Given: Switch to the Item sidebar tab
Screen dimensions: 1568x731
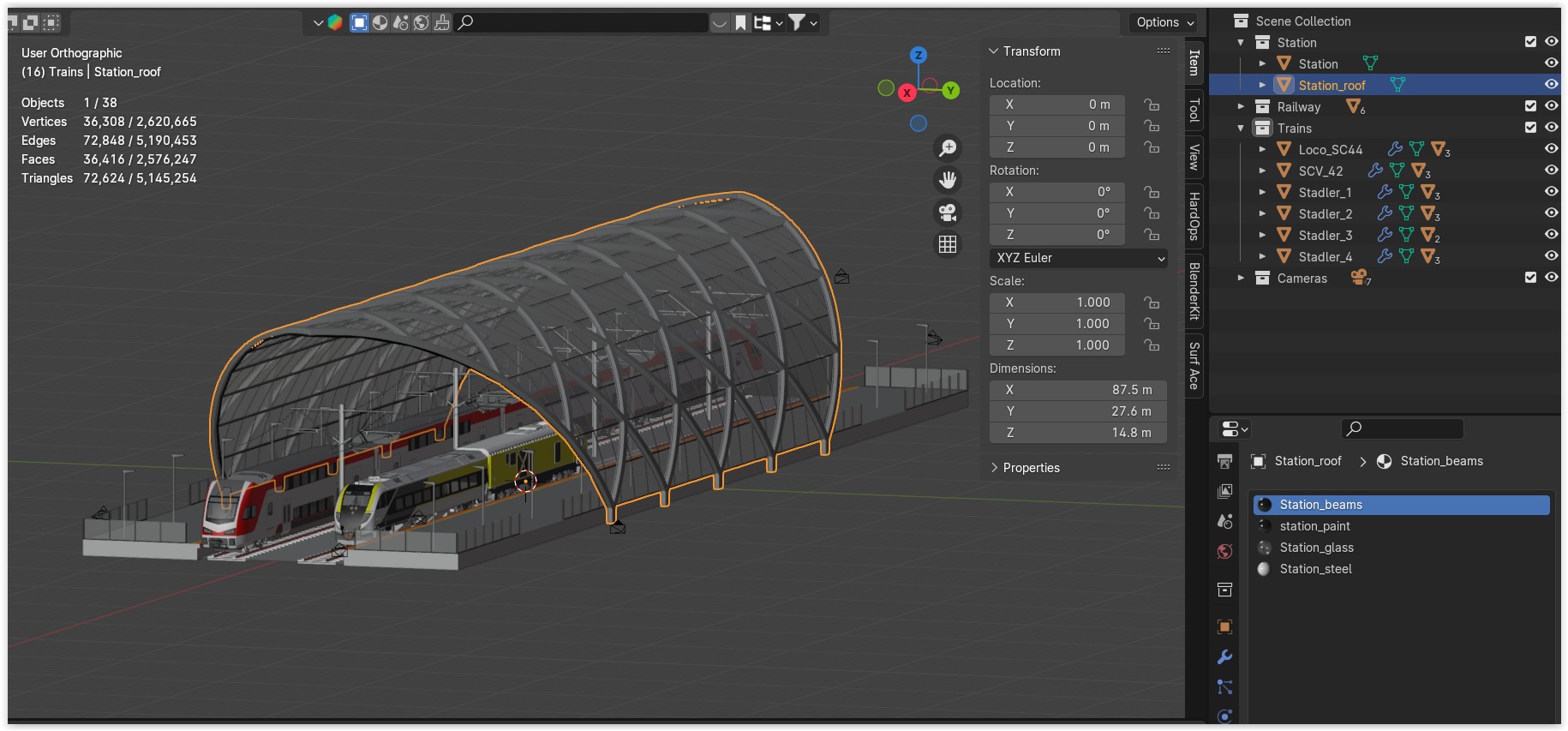Looking at the screenshot, I should [x=1194, y=63].
